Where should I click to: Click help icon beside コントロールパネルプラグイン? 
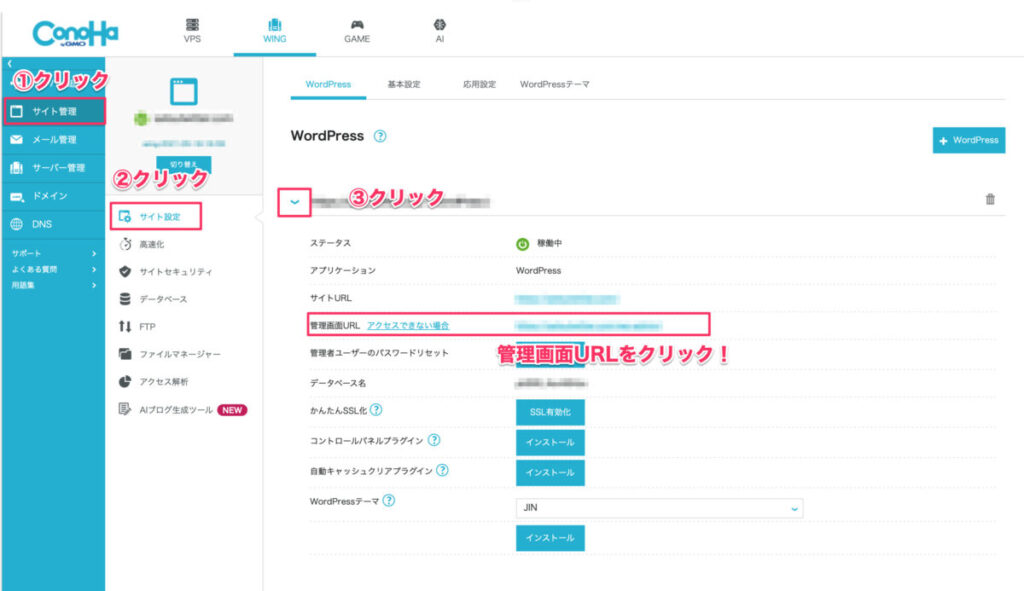[x=434, y=440]
